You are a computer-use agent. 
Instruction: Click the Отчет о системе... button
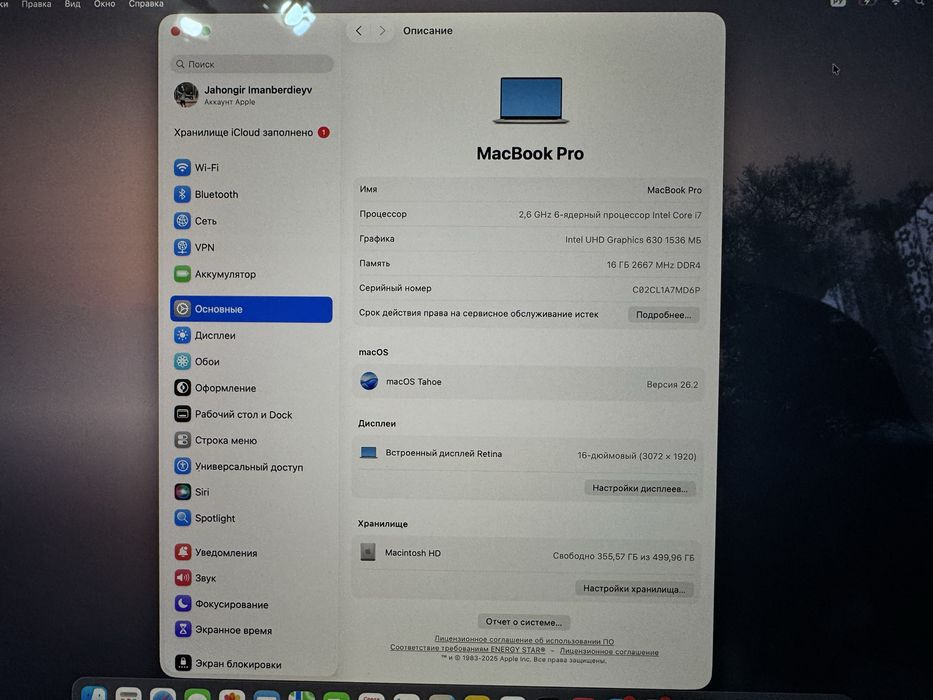pyautogui.click(x=524, y=622)
